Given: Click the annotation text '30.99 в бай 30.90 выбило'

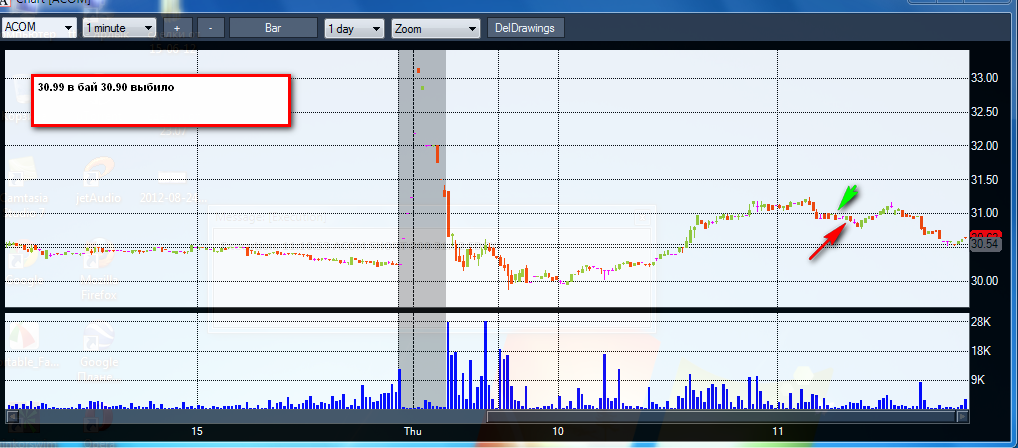Looking at the screenshot, I should pyautogui.click(x=106, y=87).
